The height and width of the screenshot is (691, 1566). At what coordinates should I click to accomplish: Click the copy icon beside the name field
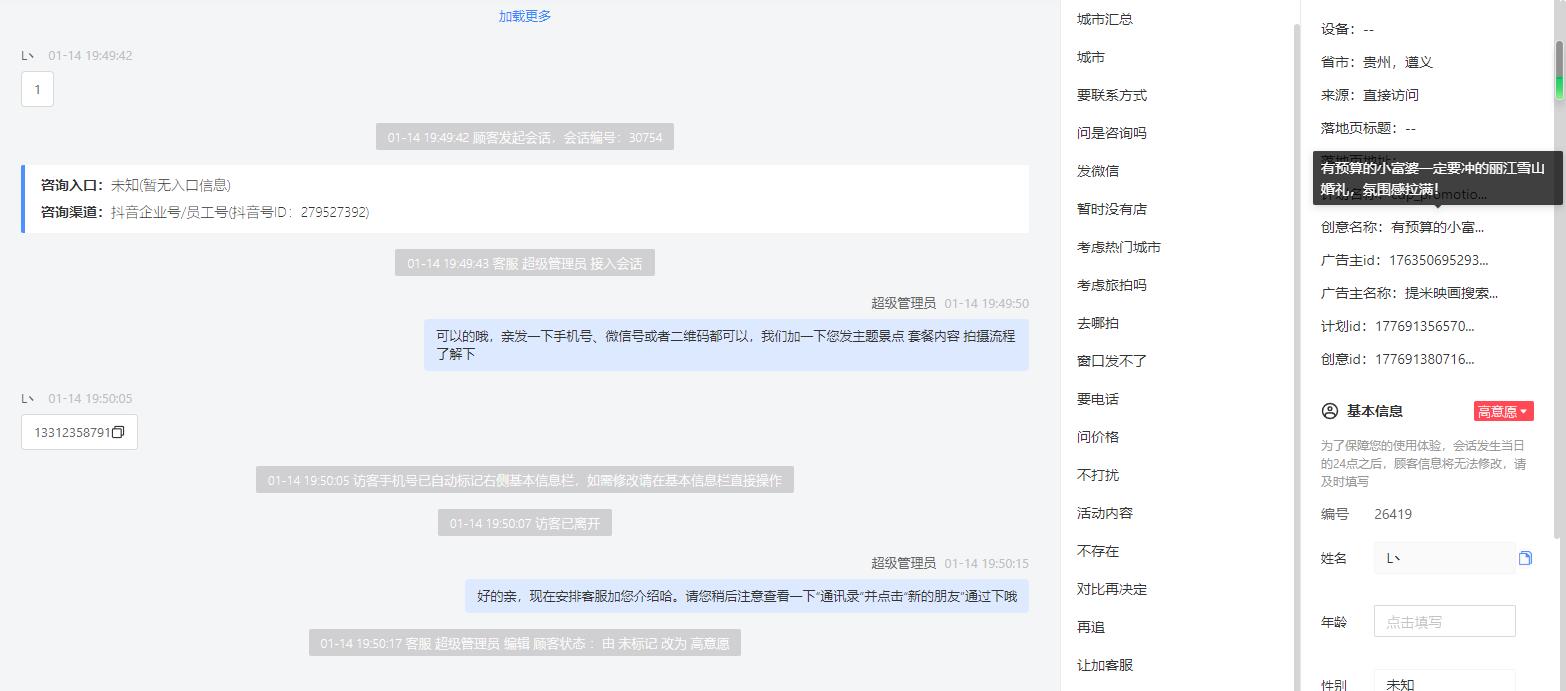click(x=1525, y=558)
